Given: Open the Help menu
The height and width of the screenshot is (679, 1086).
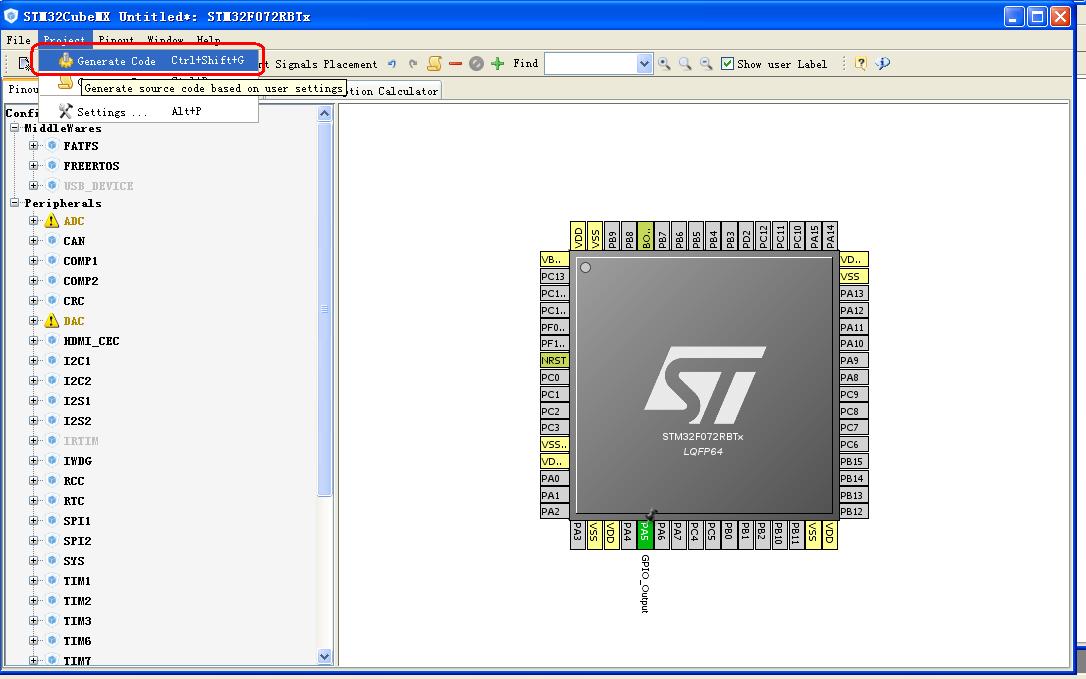Looking at the screenshot, I should click(x=208, y=39).
